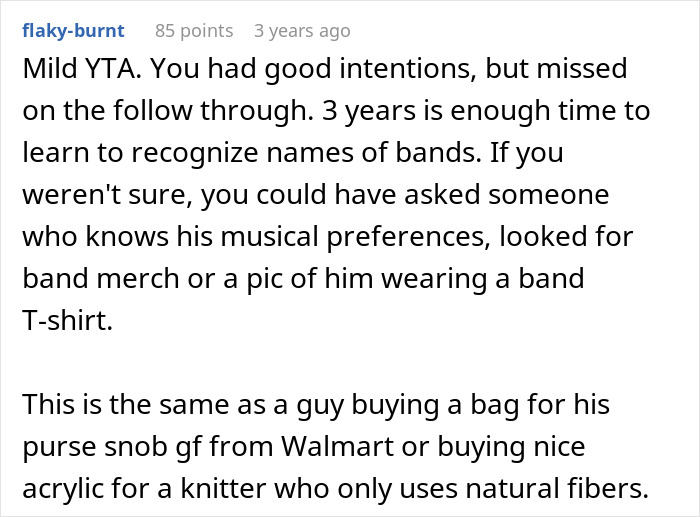The height and width of the screenshot is (517, 700).
Task: Open the flaky-burnt user profile
Action: click(x=73, y=31)
